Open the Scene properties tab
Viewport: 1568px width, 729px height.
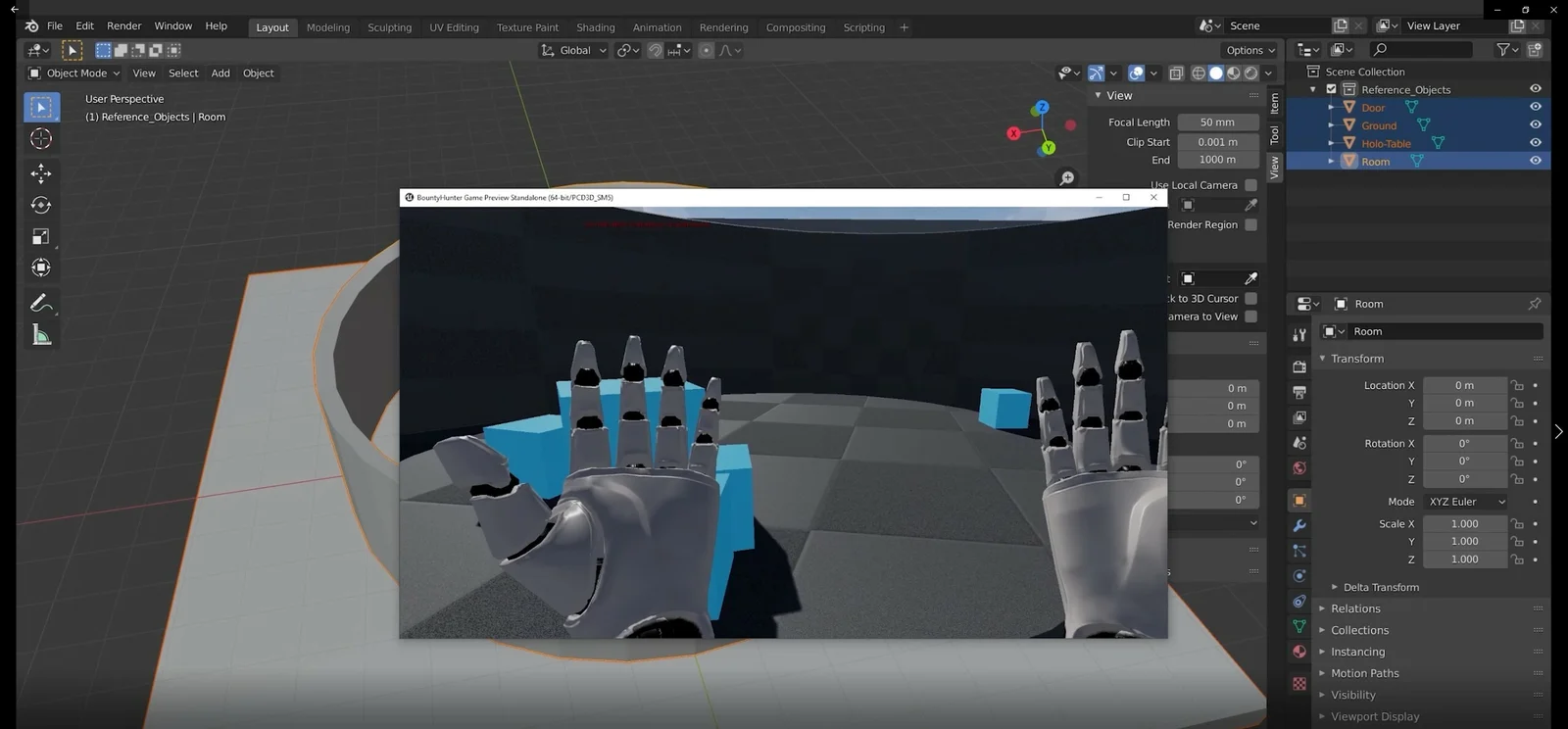coord(1299,443)
